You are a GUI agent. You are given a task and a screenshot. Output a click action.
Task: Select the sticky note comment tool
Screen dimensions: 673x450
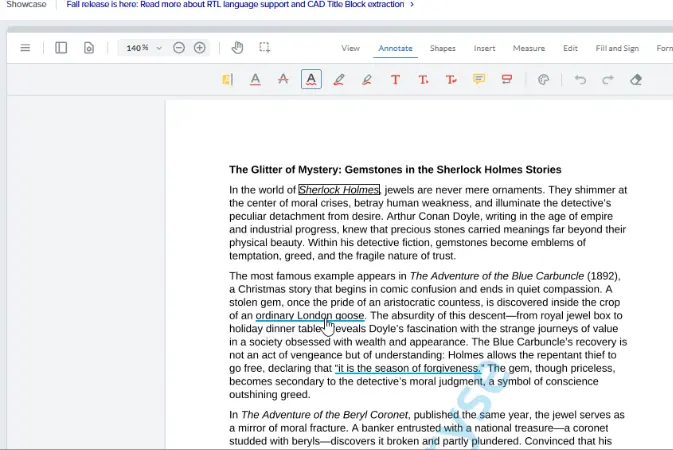(479, 79)
